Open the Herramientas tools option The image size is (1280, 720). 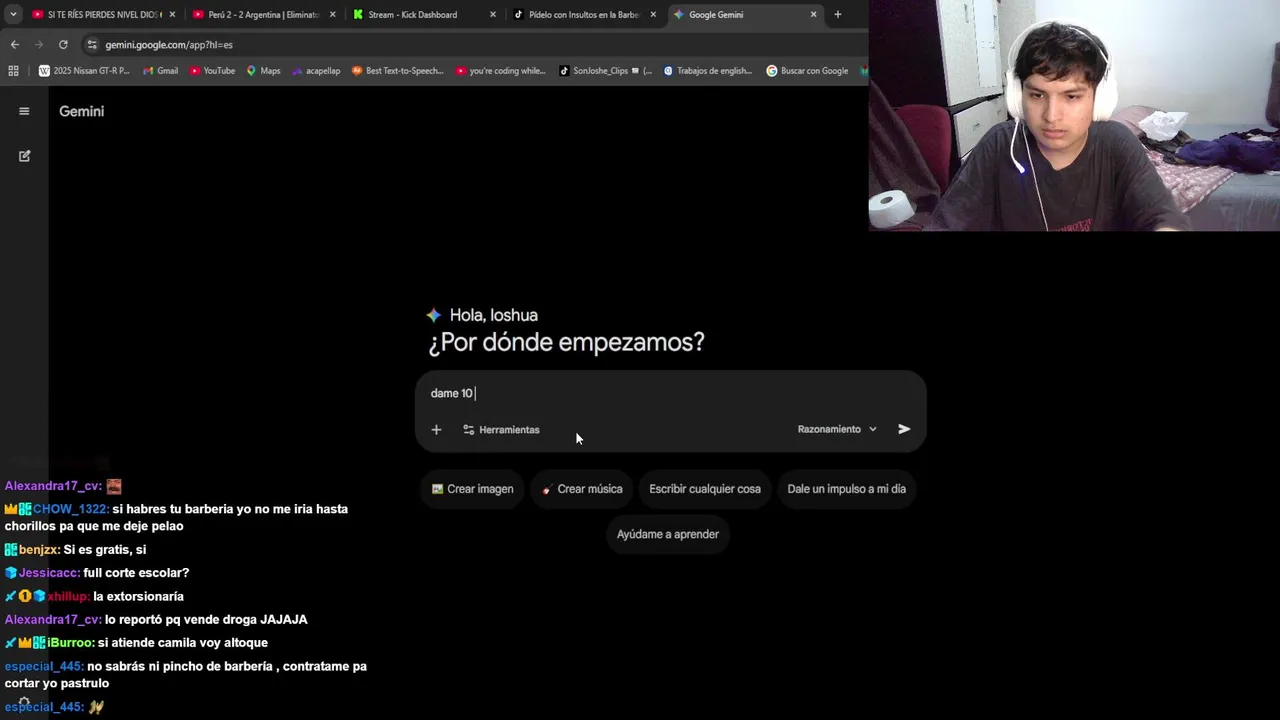501,430
